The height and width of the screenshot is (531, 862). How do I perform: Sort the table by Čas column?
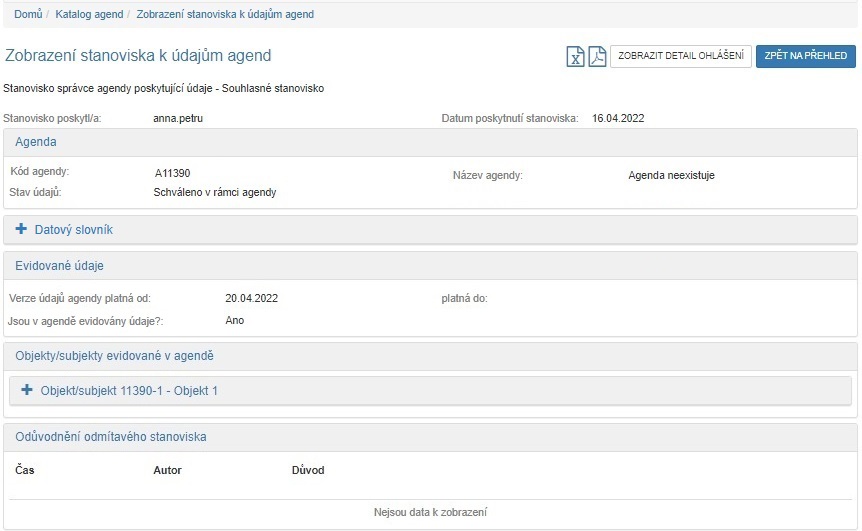[x=25, y=470]
